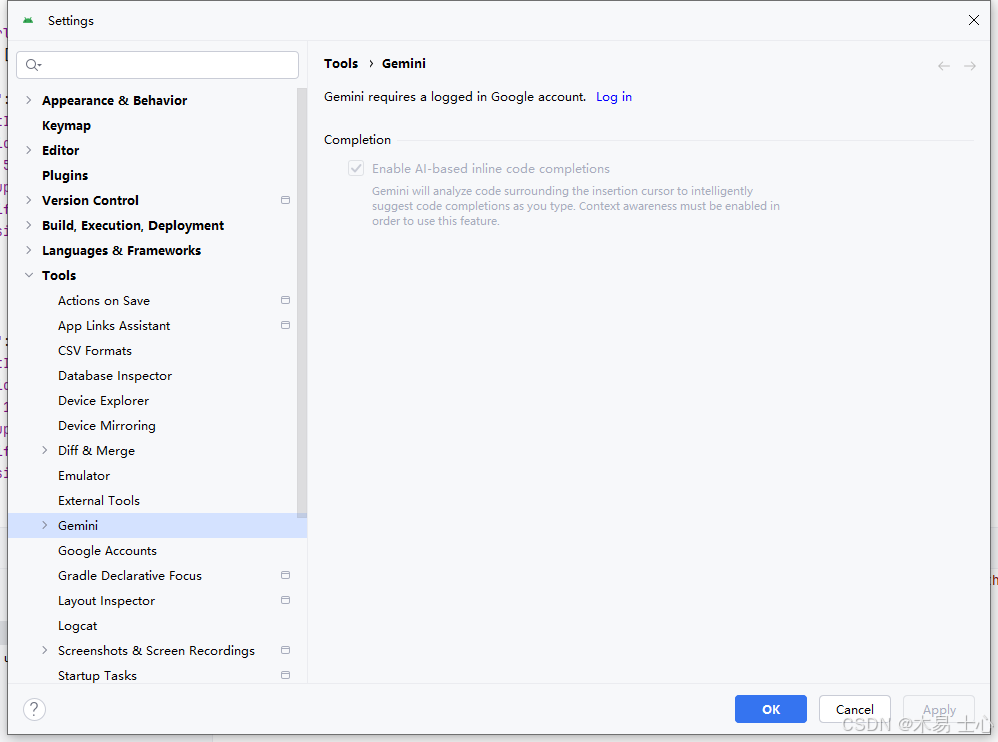Click the settings tree vertical scrollbar
This screenshot has width=998, height=742.
(x=302, y=300)
